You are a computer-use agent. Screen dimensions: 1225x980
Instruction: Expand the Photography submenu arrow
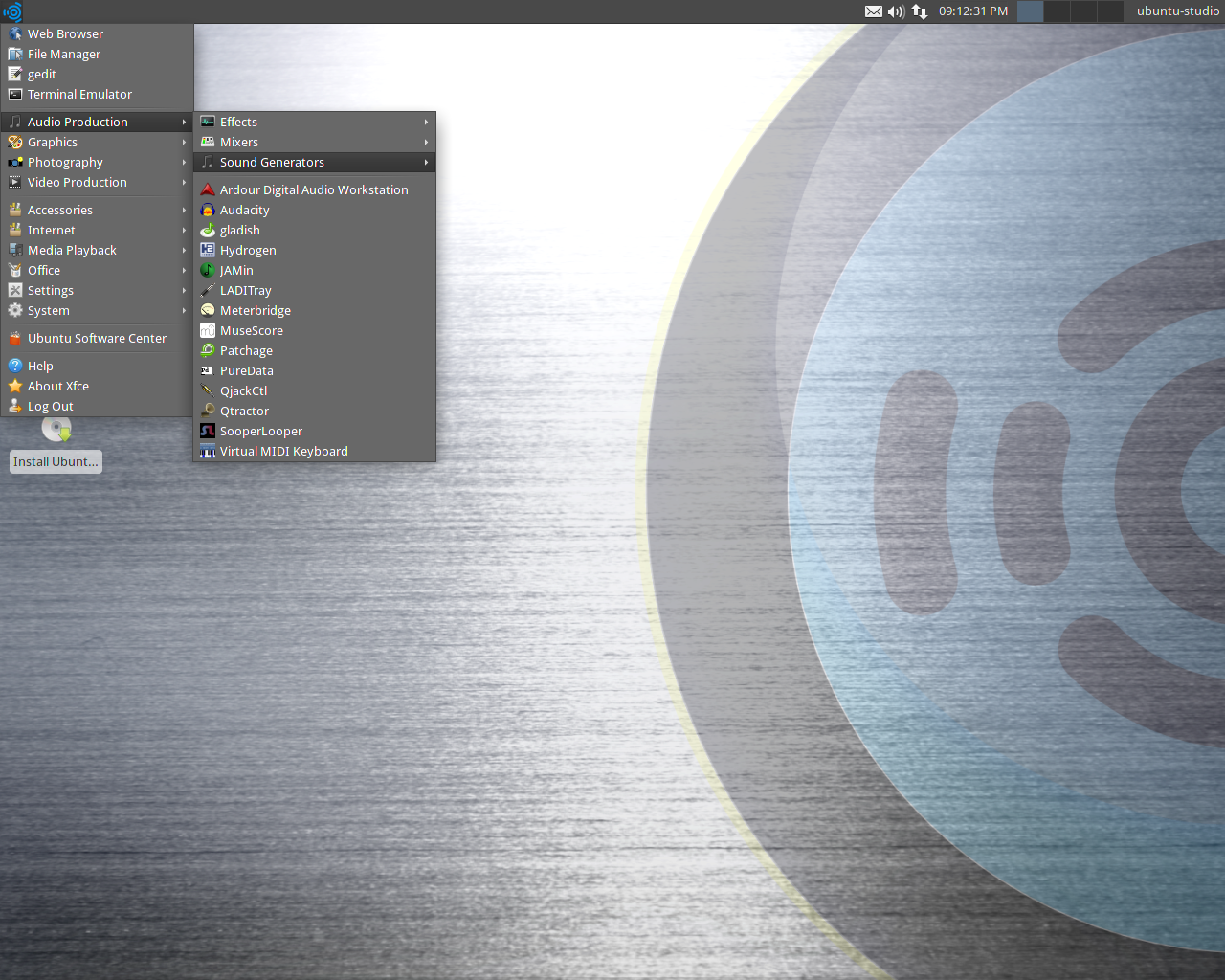click(x=184, y=162)
